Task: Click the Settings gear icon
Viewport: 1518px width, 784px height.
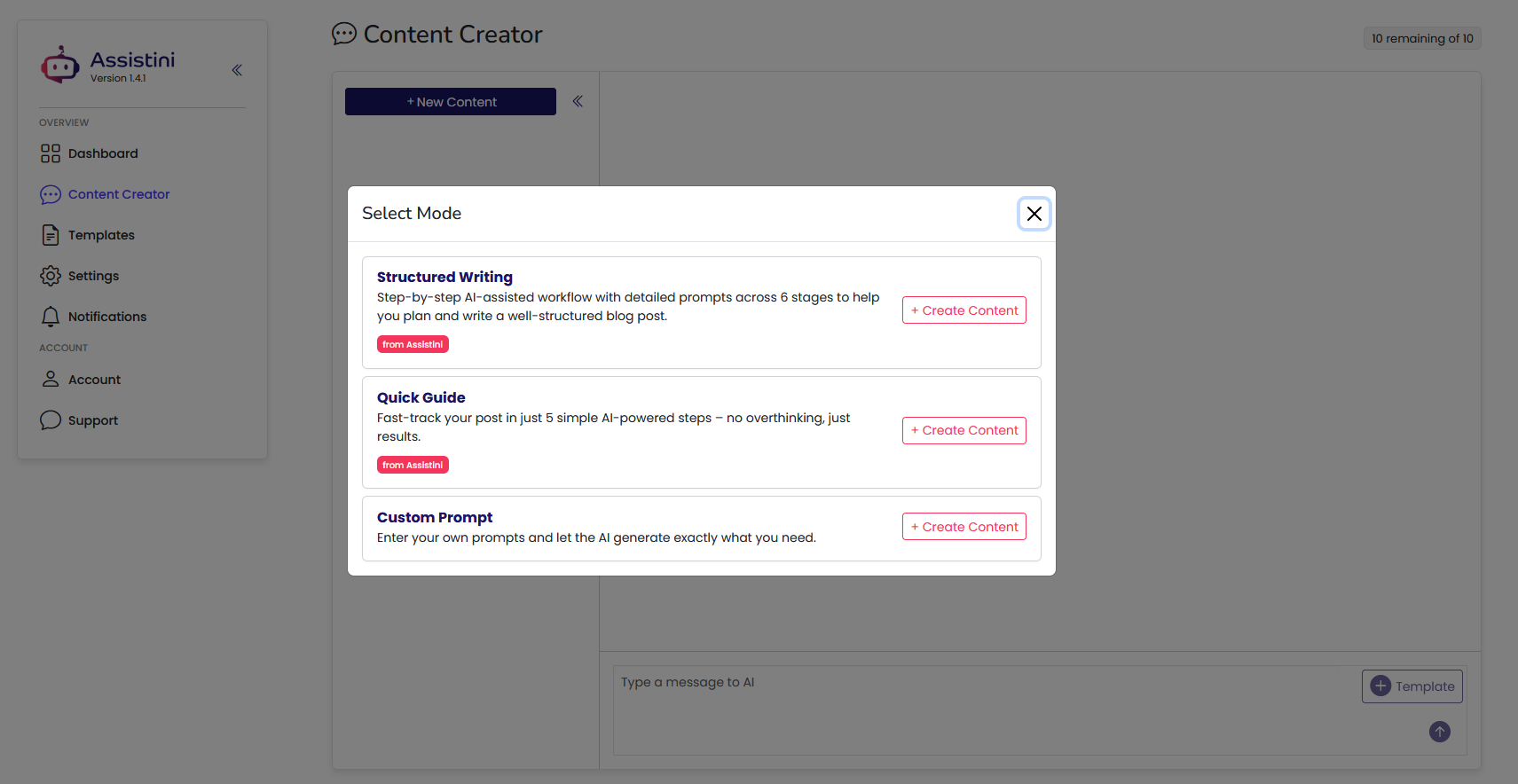Action: [51, 276]
